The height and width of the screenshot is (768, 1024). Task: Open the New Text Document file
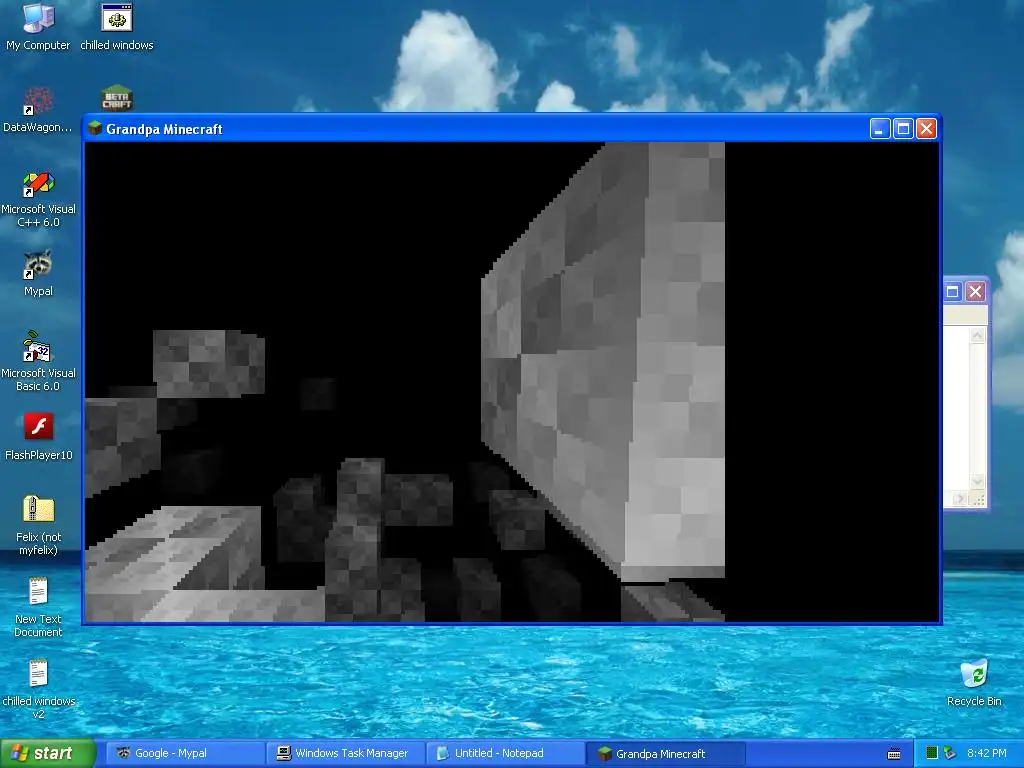click(38, 608)
